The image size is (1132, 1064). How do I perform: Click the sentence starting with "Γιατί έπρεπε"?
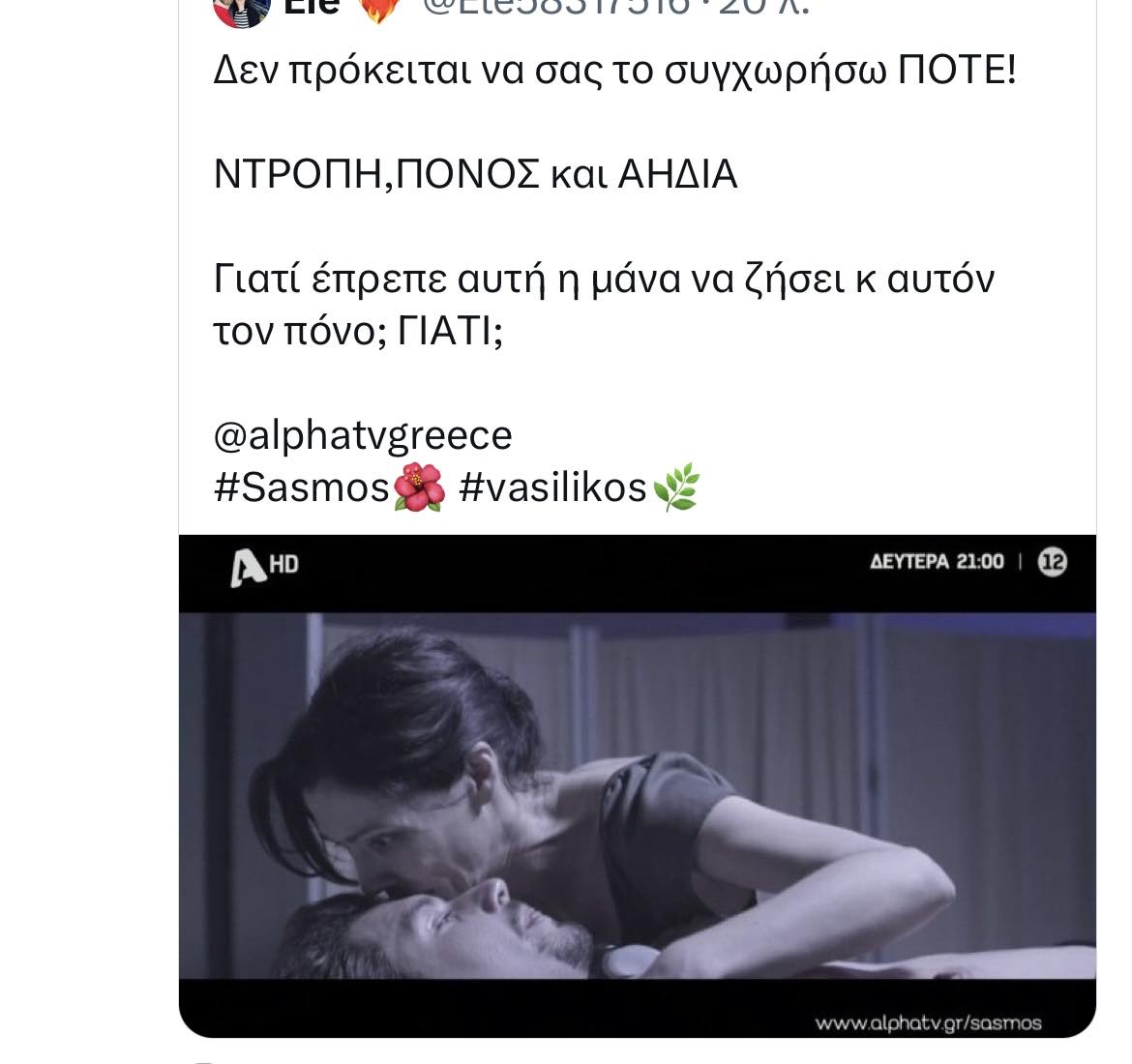click(x=604, y=279)
